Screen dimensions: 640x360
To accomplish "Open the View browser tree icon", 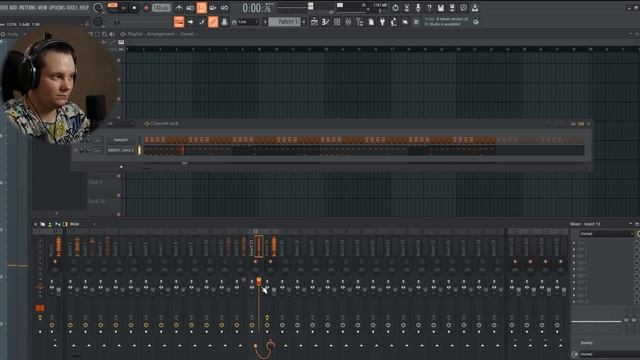I will coord(360,22).
